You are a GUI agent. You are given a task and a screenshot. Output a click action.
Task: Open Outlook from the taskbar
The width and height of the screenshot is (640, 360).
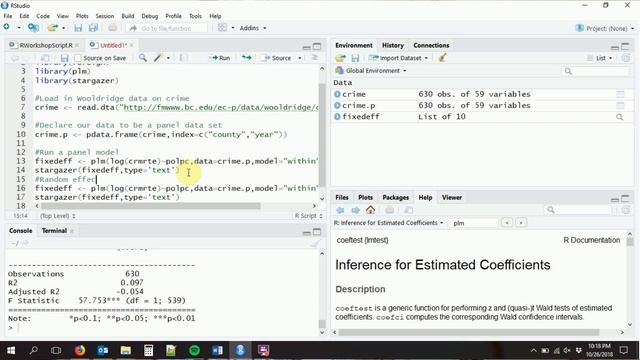[102, 350]
